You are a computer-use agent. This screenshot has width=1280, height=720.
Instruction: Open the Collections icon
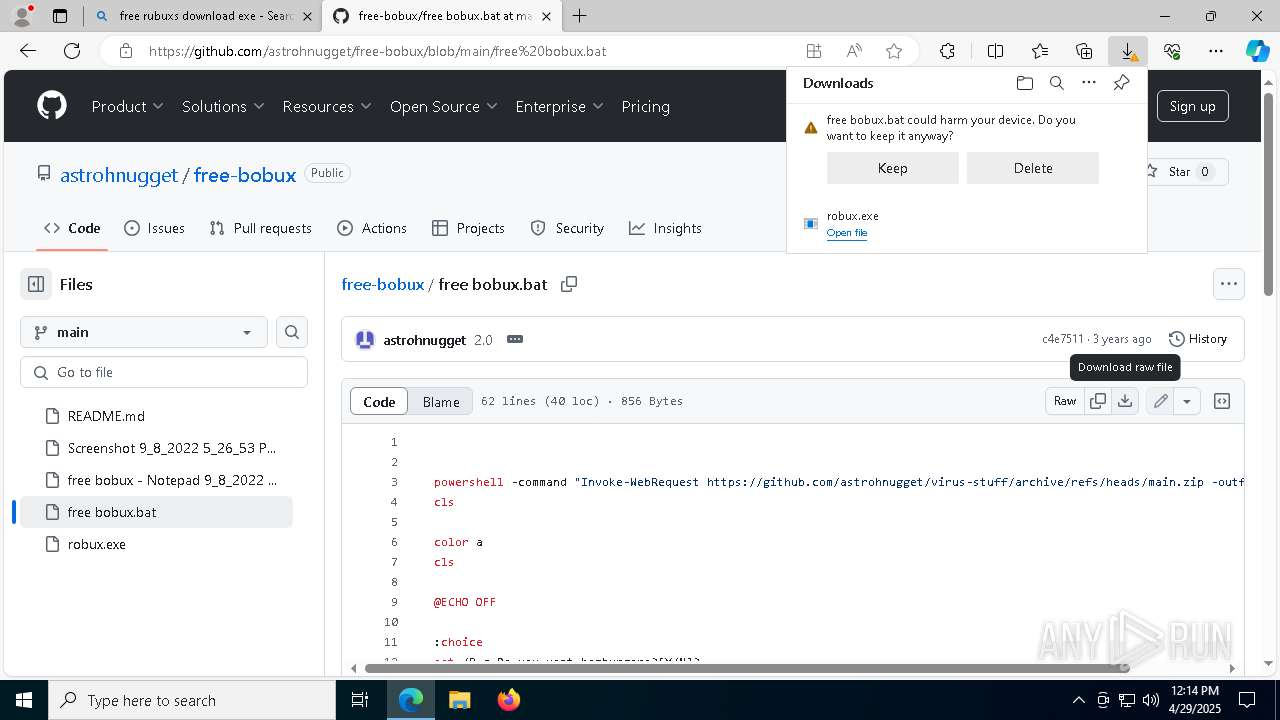[1084, 51]
